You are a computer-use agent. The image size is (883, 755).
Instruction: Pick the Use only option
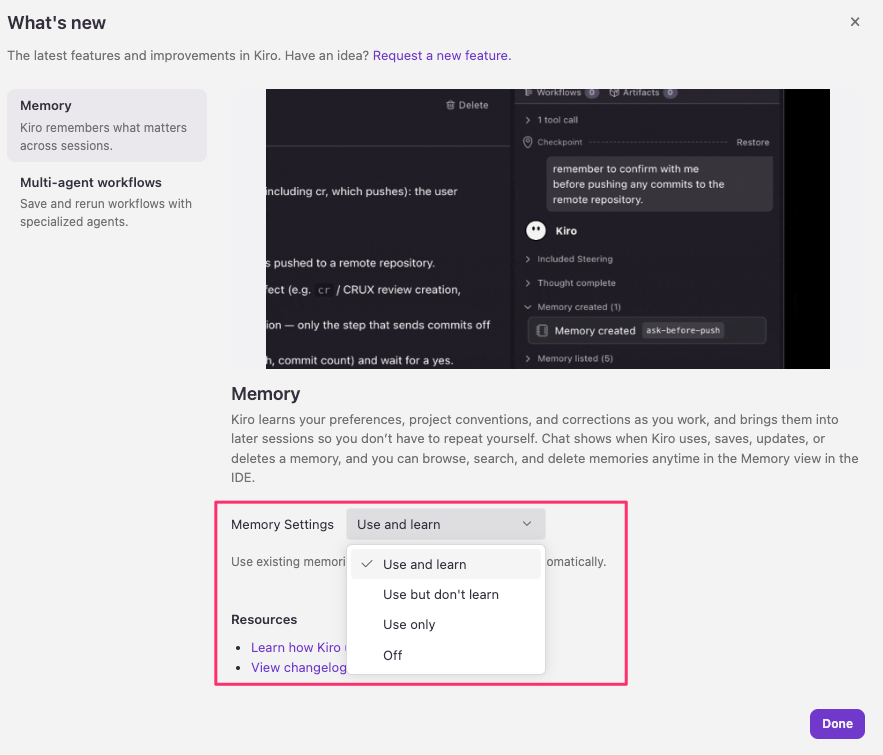[x=445, y=624]
